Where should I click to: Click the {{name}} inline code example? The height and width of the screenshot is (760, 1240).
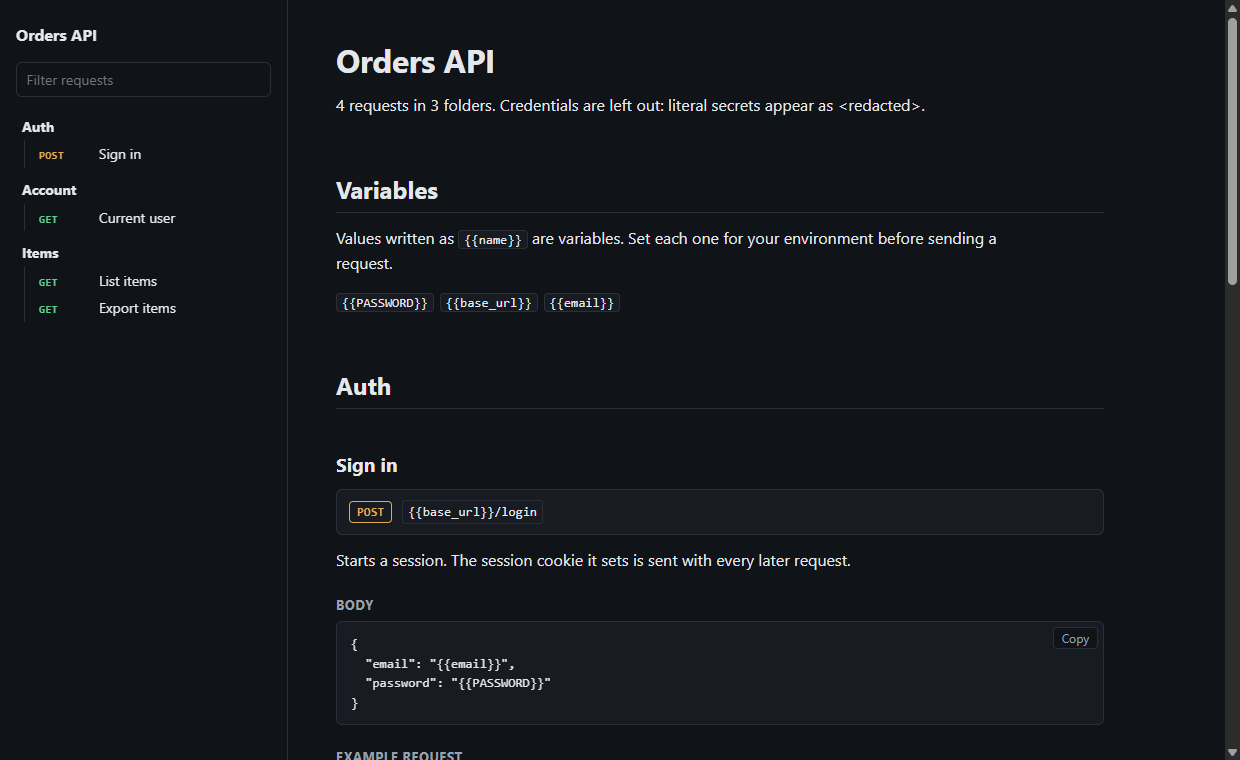click(x=493, y=240)
